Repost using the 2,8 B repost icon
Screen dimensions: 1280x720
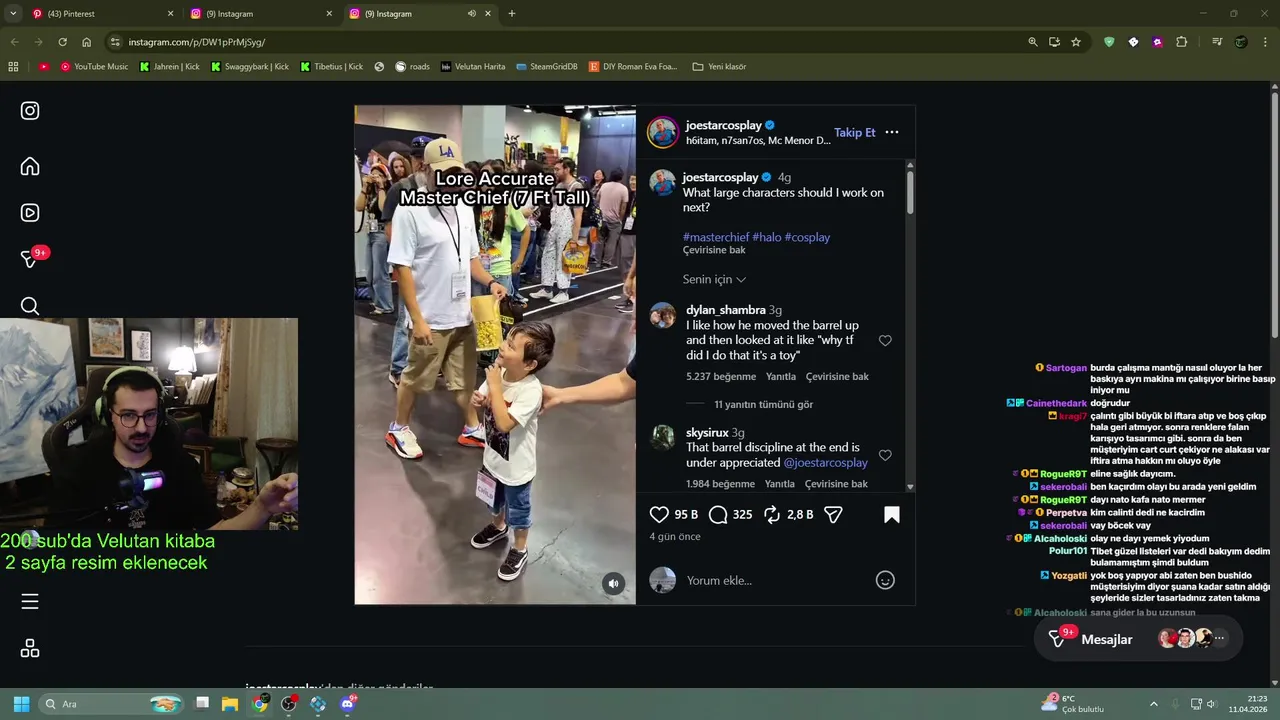772,514
